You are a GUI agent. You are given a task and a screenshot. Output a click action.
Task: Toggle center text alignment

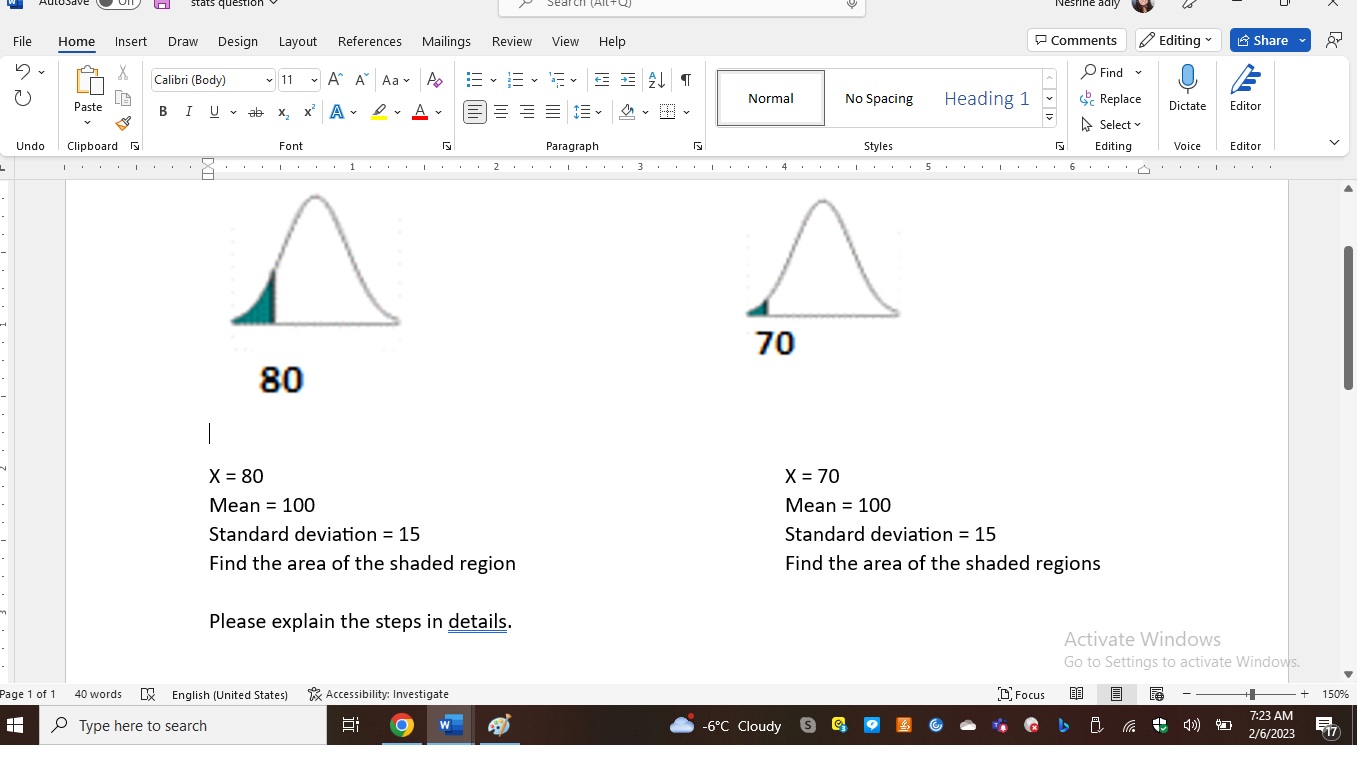coord(501,112)
